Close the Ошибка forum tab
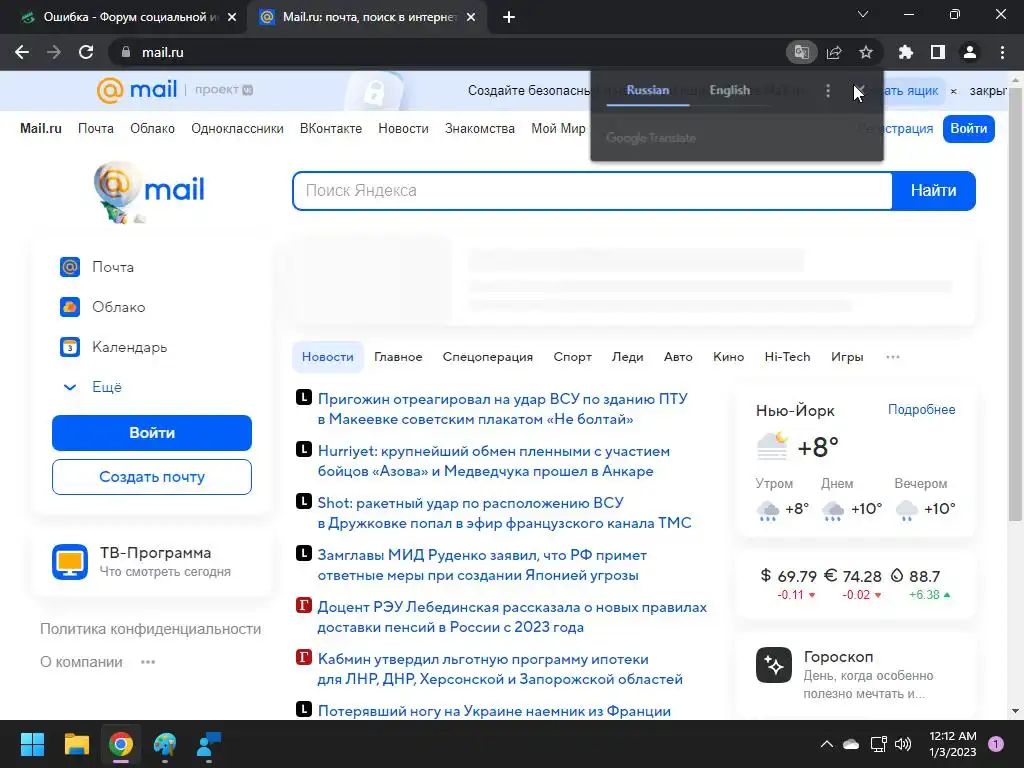The width and height of the screenshot is (1024, 768). [x=232, y=17]
